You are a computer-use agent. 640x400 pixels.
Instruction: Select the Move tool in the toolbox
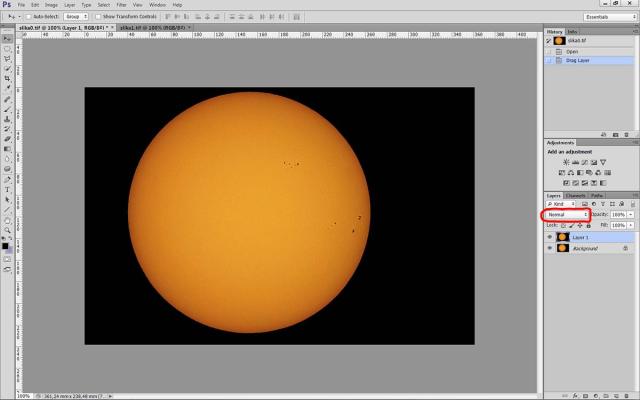(7, 39)
